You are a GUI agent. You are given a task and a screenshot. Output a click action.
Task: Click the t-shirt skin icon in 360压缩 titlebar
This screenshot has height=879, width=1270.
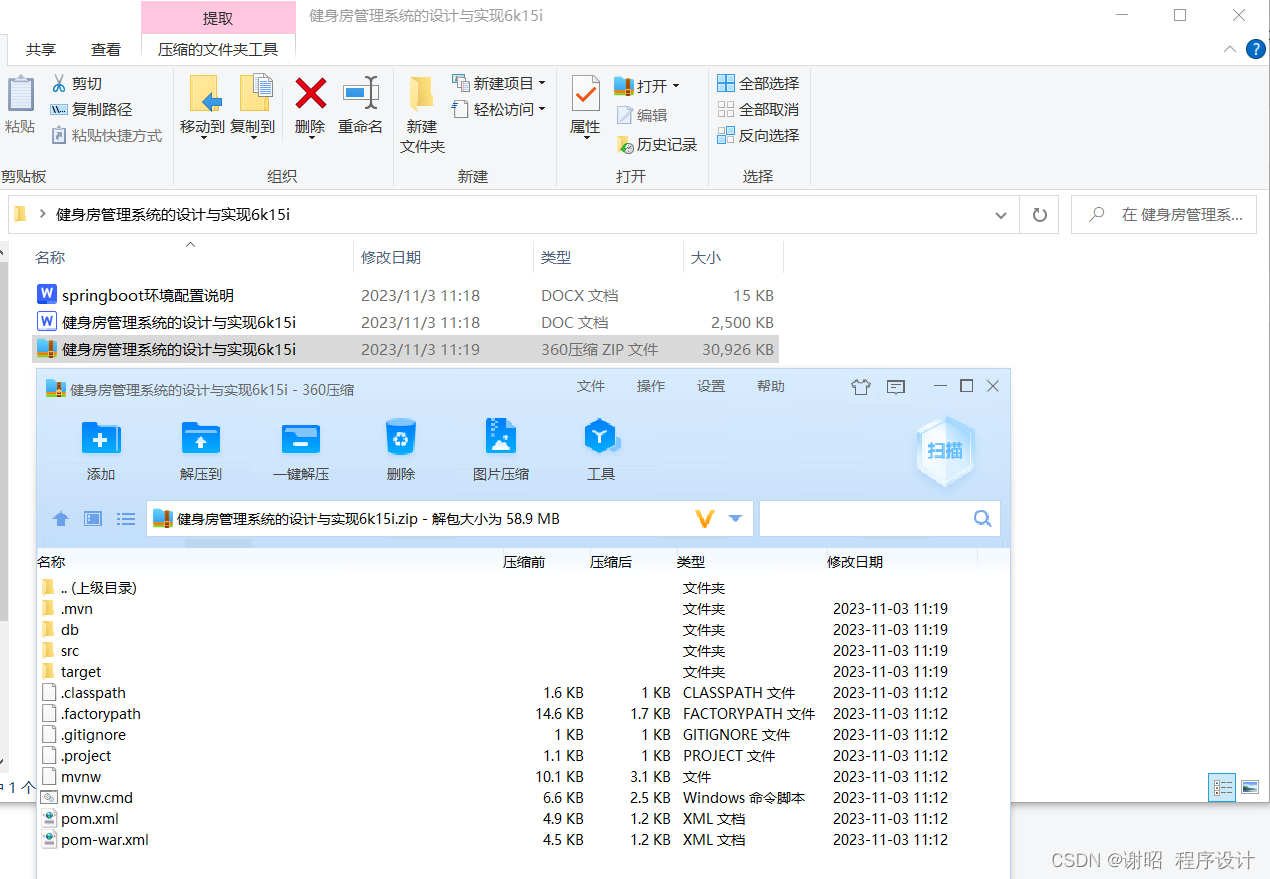(x=861, y=386)
